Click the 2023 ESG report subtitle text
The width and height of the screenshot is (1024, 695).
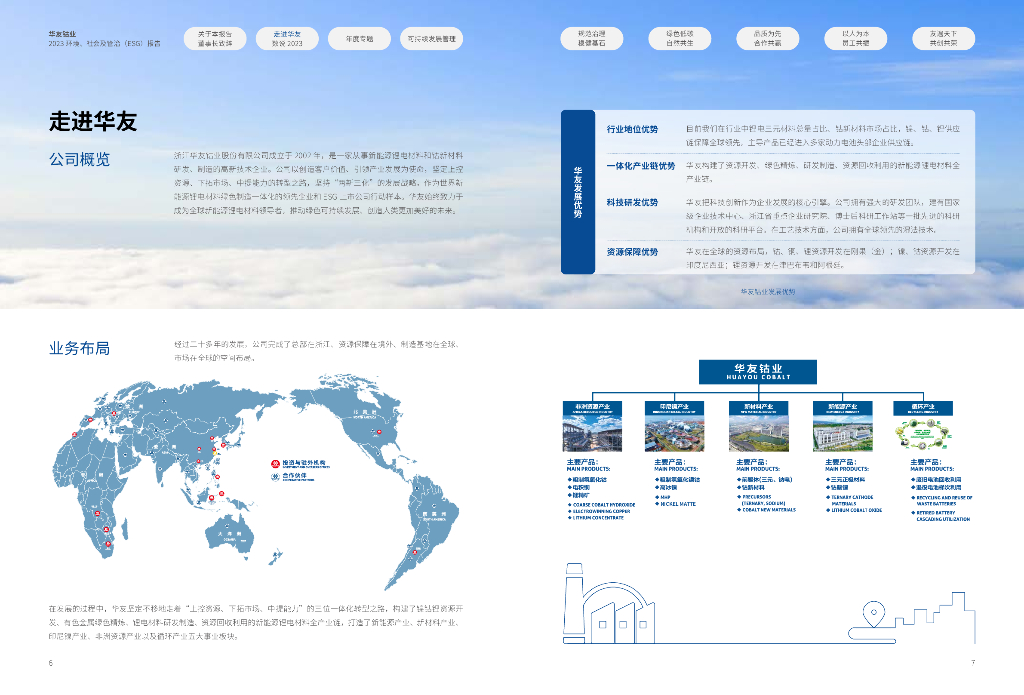coord(104,44)
